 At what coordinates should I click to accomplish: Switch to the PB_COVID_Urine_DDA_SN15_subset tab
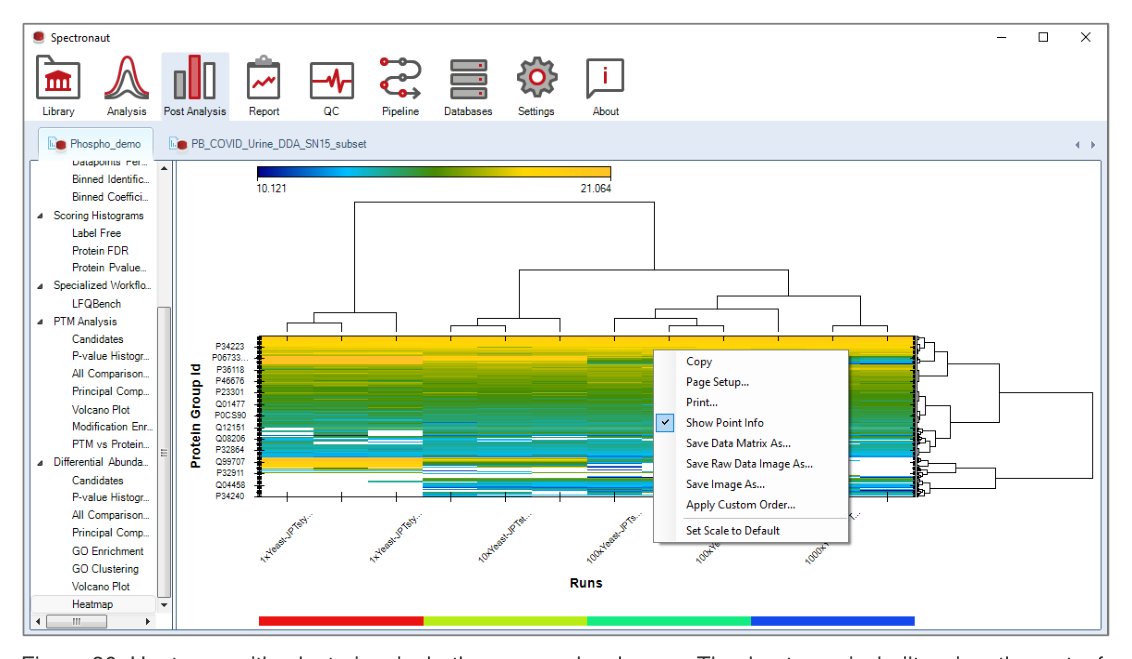pyautogui.click(x=268, y=144)
